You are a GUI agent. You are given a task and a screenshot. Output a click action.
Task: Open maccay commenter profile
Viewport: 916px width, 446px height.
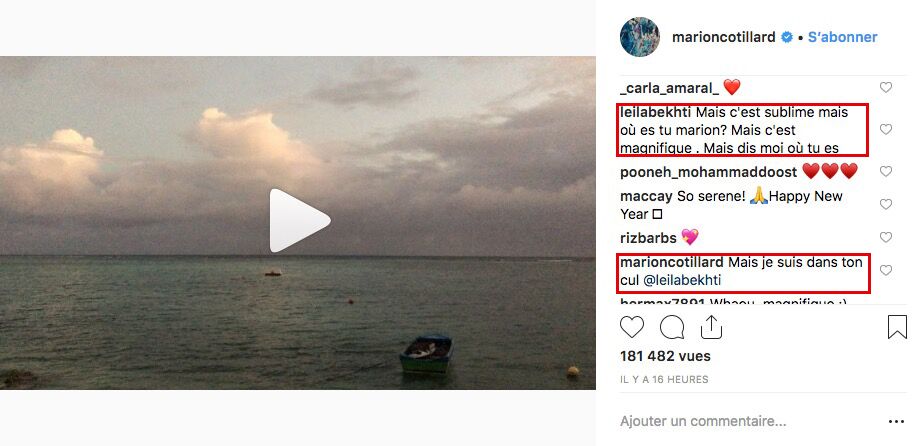click(646, 196)
